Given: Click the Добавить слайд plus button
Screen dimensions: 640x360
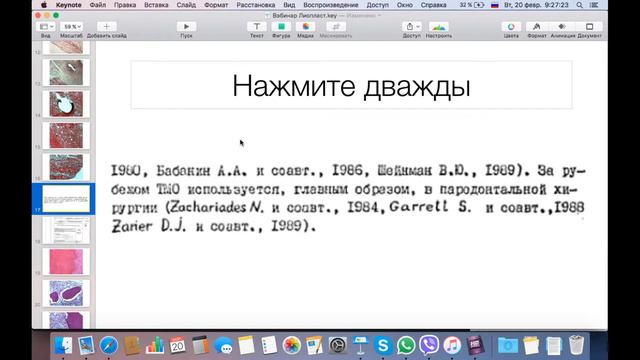Looking at the screenshot, I should (106, 27).
